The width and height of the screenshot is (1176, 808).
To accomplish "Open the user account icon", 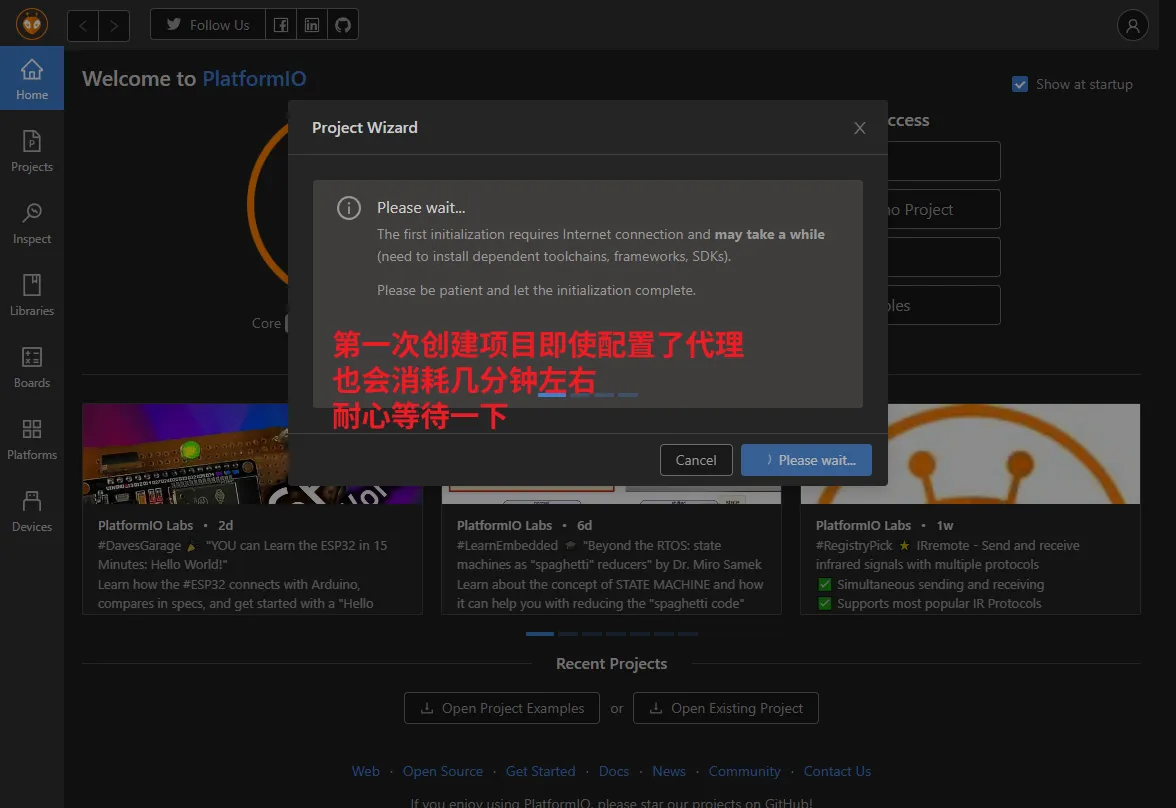I will pyautogui.click(x=1132, y=25).
